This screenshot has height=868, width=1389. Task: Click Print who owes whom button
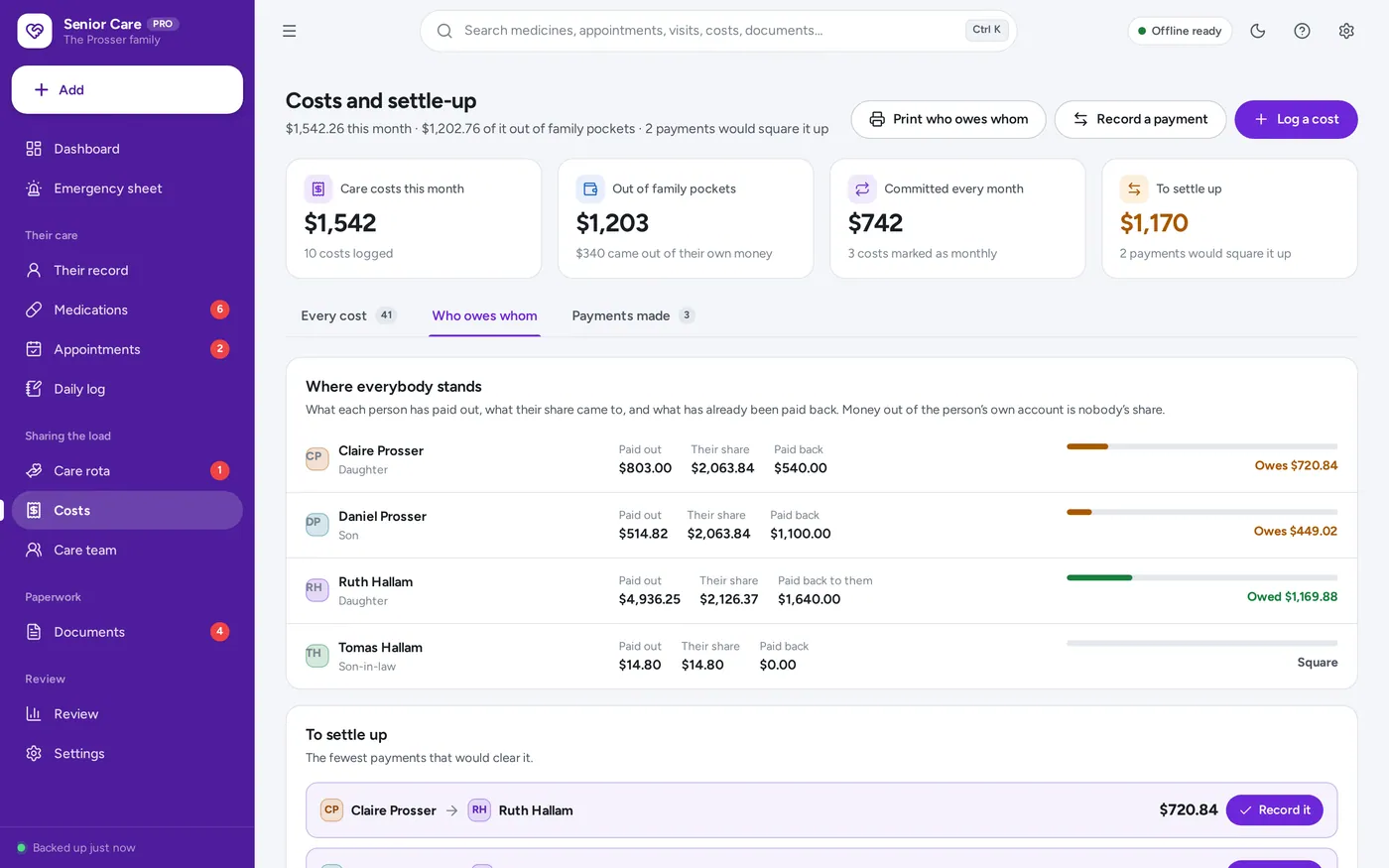pos(948,119)
